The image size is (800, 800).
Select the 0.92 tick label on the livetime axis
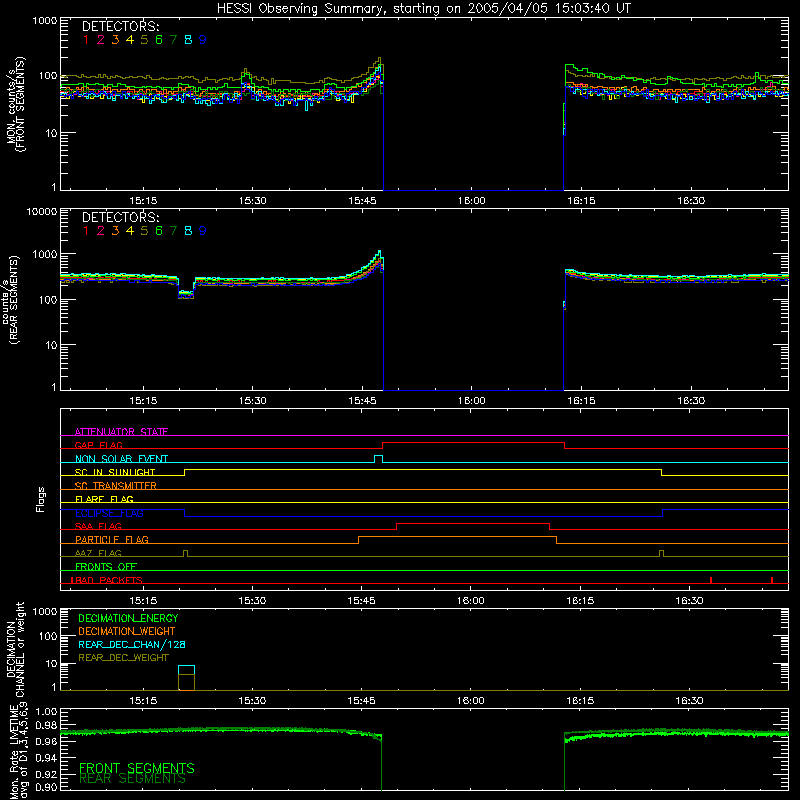pyautogui.click(x=46, y=773)
